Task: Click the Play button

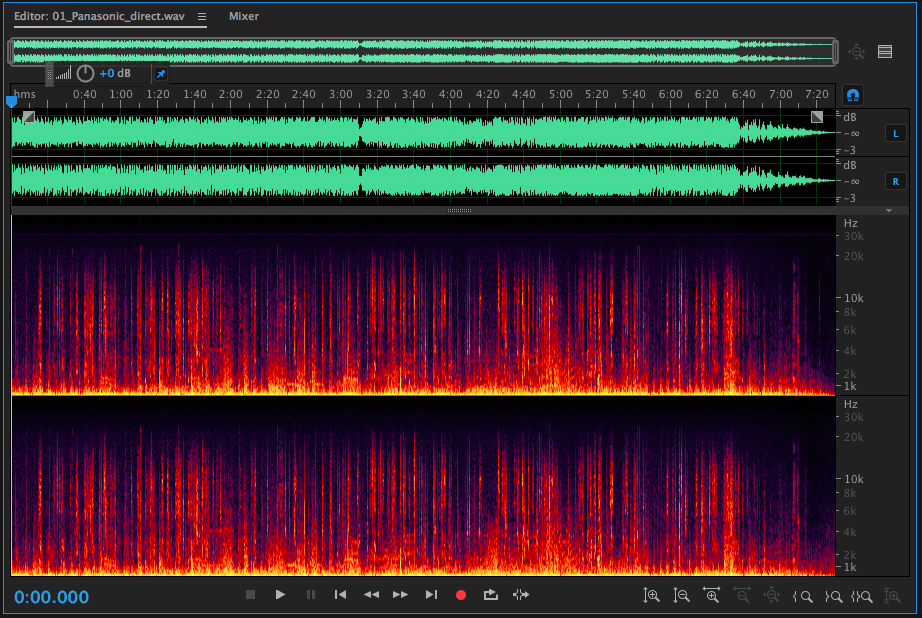Action: tap(280, 595)
